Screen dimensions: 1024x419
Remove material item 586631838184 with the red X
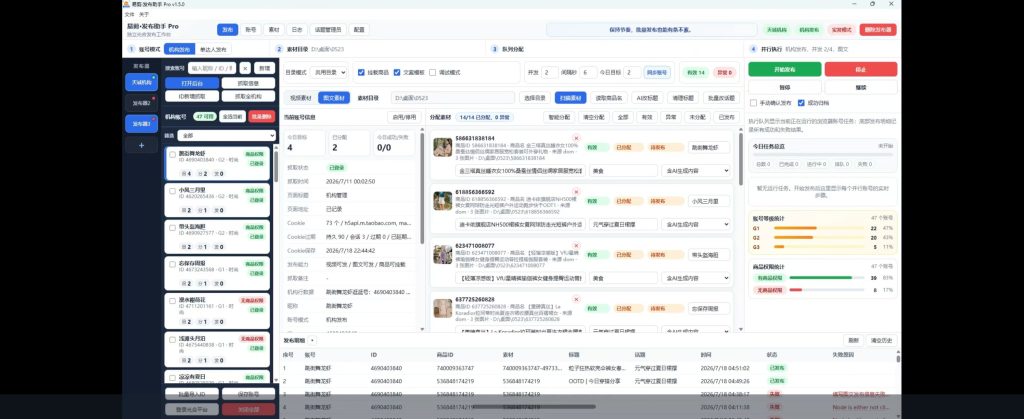coord(576,138)
